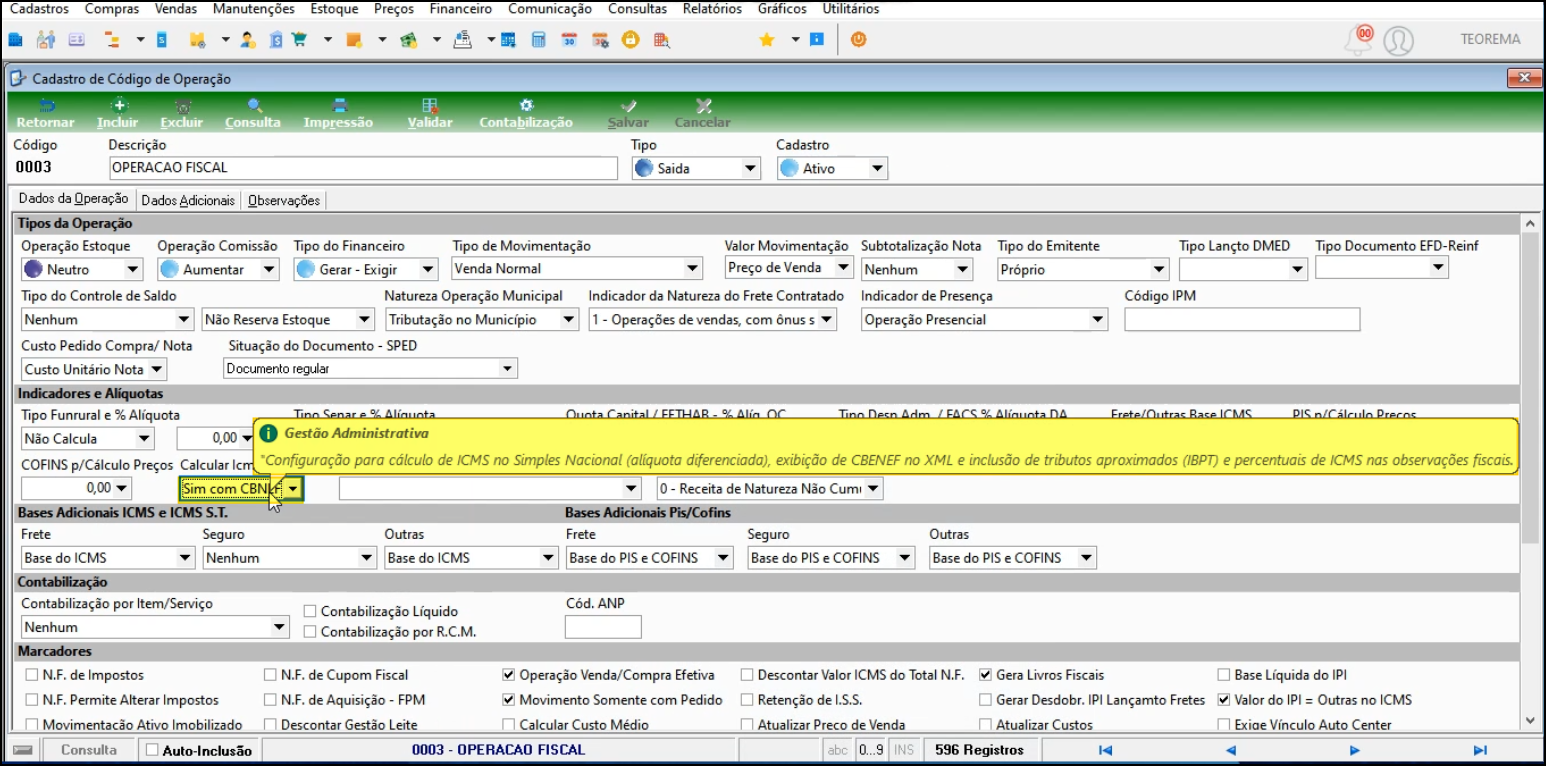Open the calendar icon showing 30

569,40
